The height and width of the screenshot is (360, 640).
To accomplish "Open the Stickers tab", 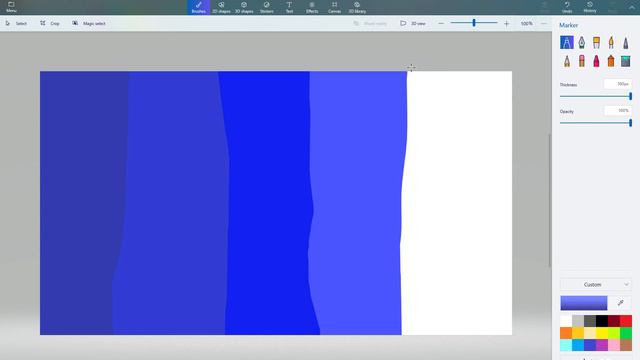I will click(267, 7).
